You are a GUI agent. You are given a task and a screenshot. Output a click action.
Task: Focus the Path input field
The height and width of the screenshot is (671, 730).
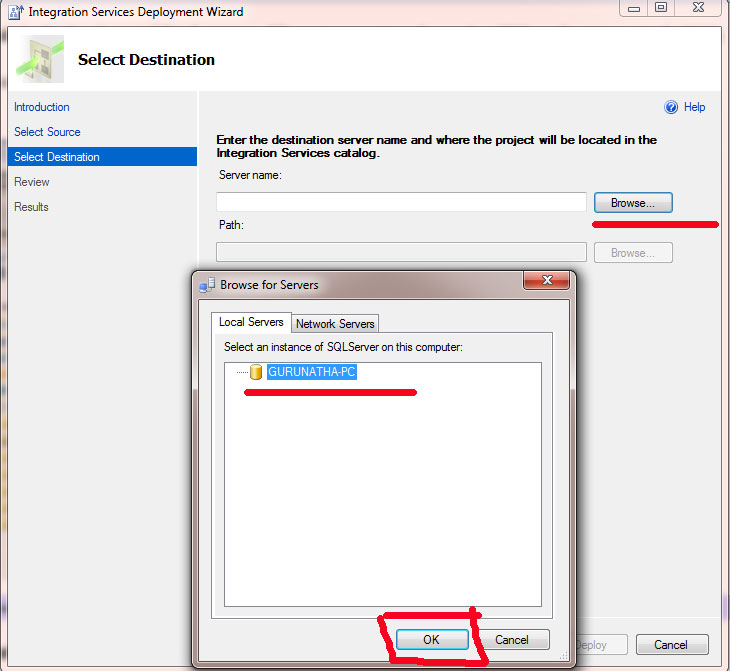click(401, 252)
